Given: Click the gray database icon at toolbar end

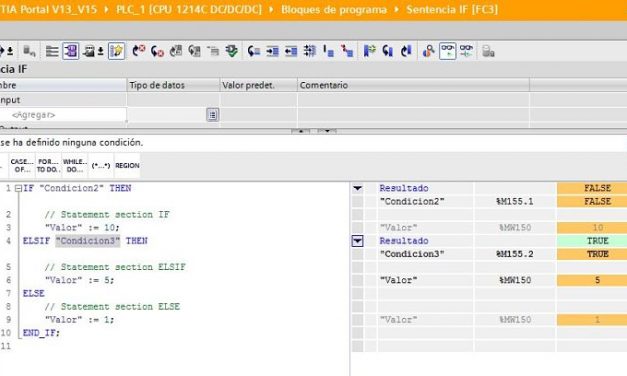Looking at the screenshot, I should coord(488,51).
